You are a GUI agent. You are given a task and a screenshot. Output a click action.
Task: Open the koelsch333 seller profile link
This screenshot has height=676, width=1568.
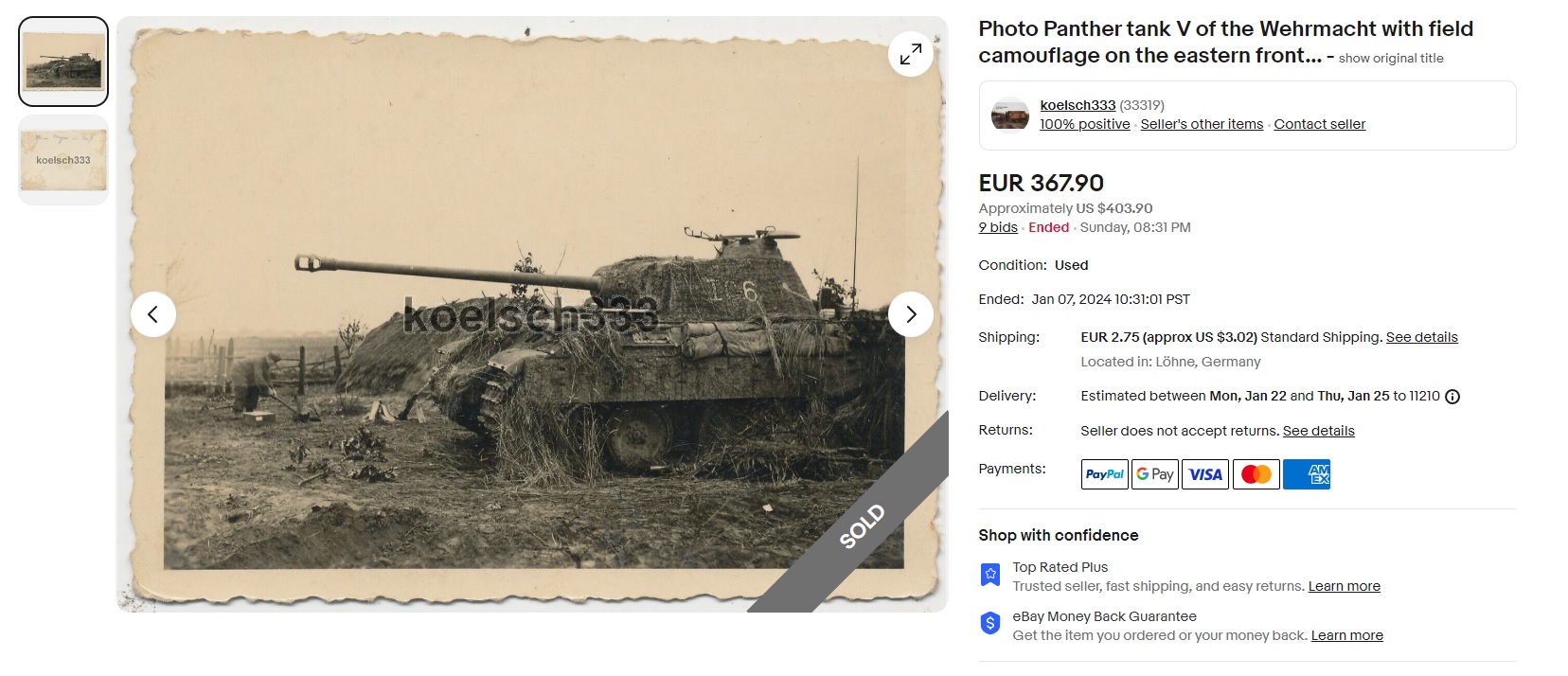coord(1078,105)
